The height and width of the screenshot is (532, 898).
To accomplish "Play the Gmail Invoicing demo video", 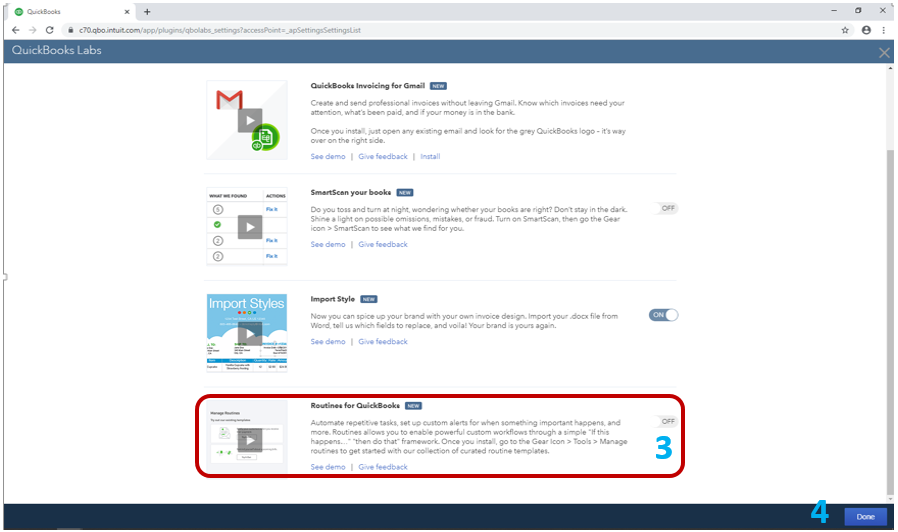I will tap(250, 121).
